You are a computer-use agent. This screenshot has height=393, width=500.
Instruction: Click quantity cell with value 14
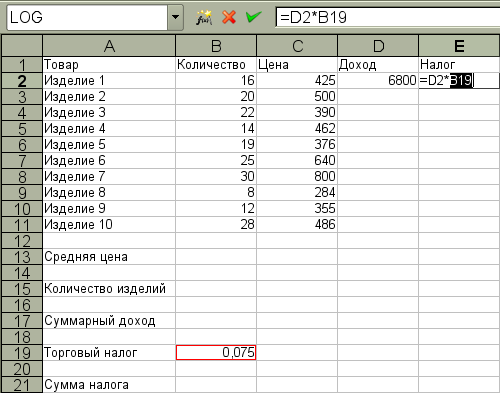coord(216,129)
